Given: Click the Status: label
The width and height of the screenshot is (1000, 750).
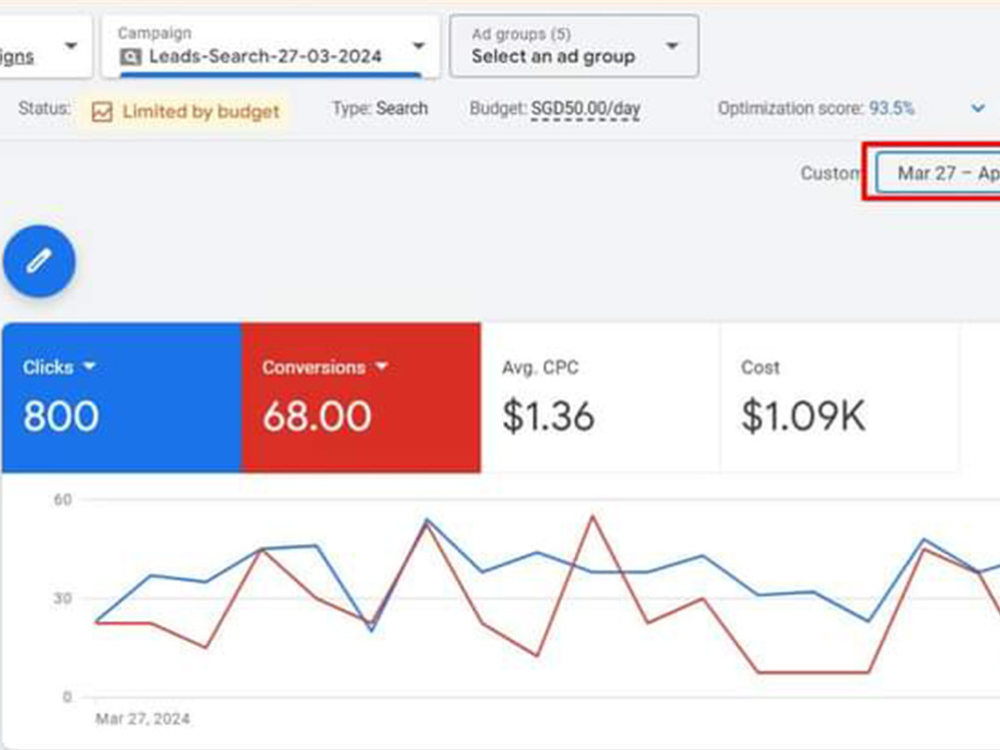Looking at the screenshot, I should [x=44, y=108].
